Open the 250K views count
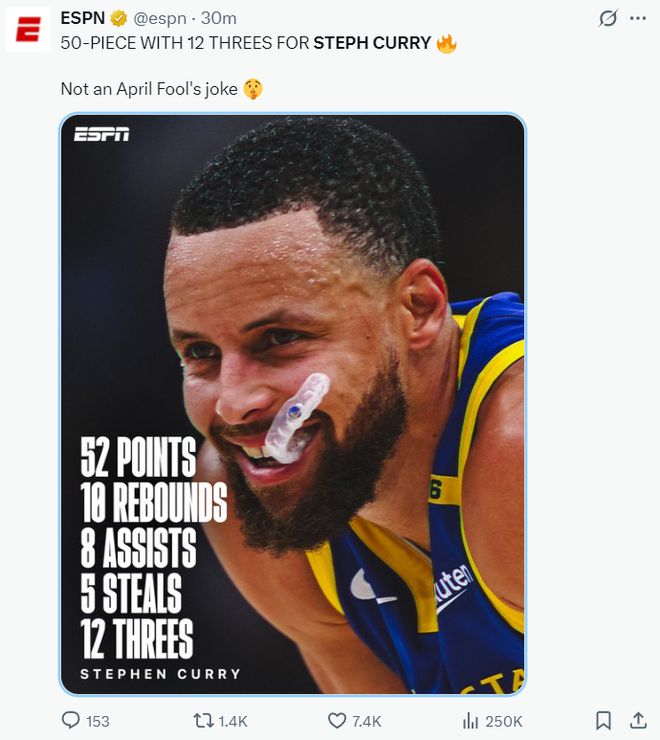 point(504,721)
